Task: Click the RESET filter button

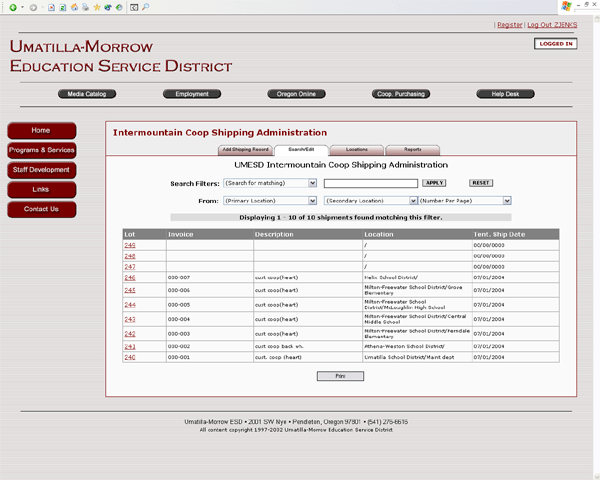Action: (x=481, y=183)
